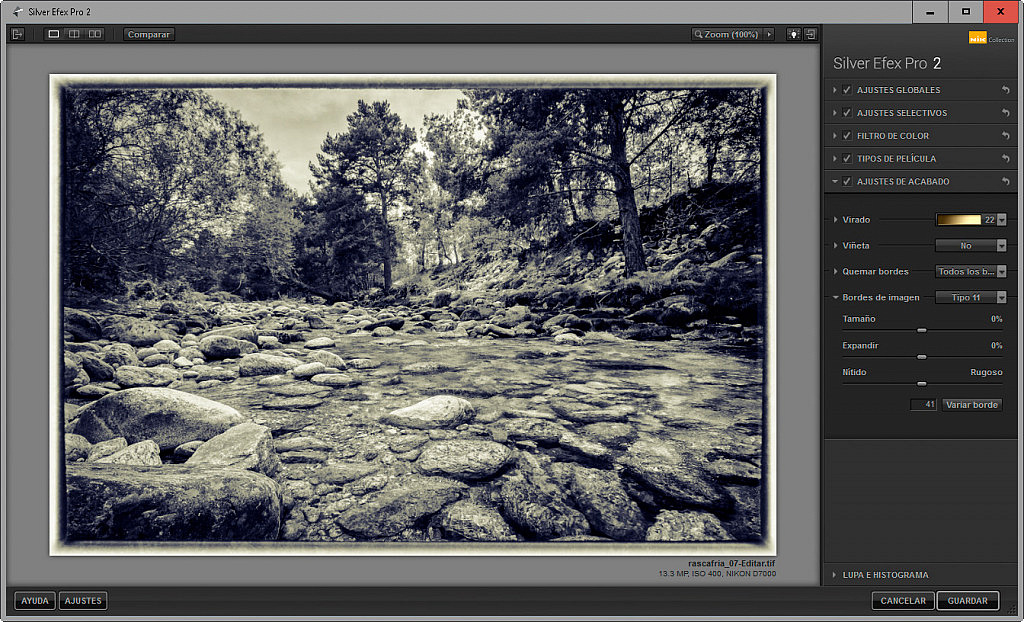1024x622 pixels.
Task: Open the Bordes de imagen Tipo 11 dropdown
Action: pos(970,296)
